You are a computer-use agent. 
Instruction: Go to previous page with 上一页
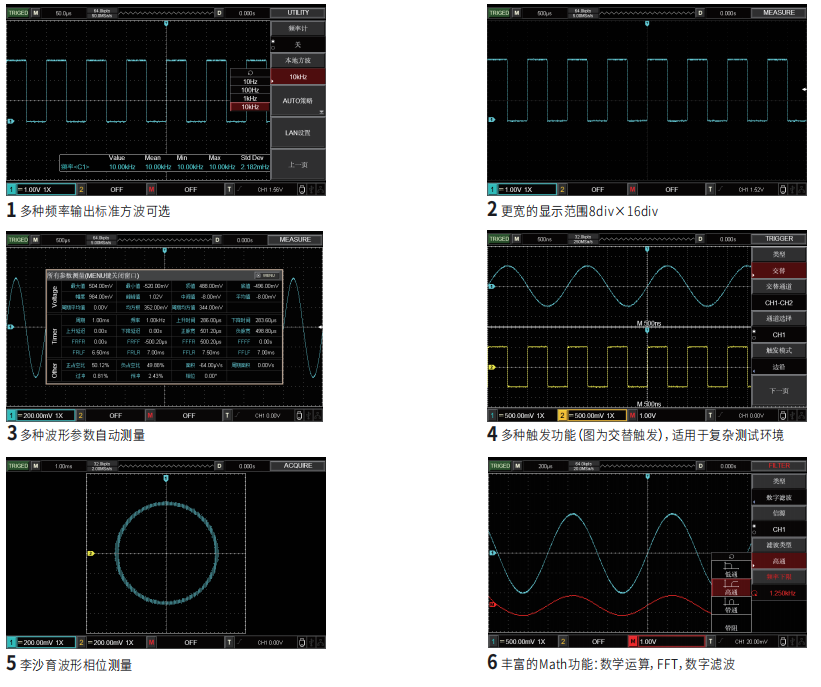click(298, 164)
